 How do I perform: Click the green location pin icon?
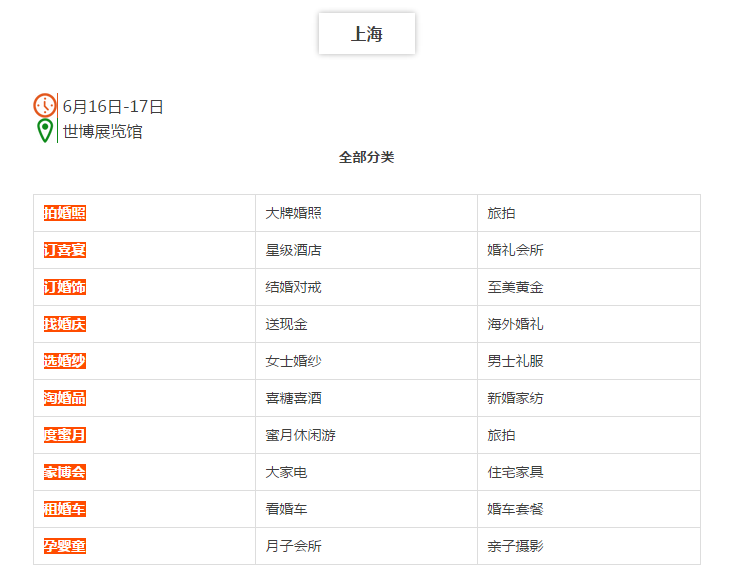(x=45, y=131)
